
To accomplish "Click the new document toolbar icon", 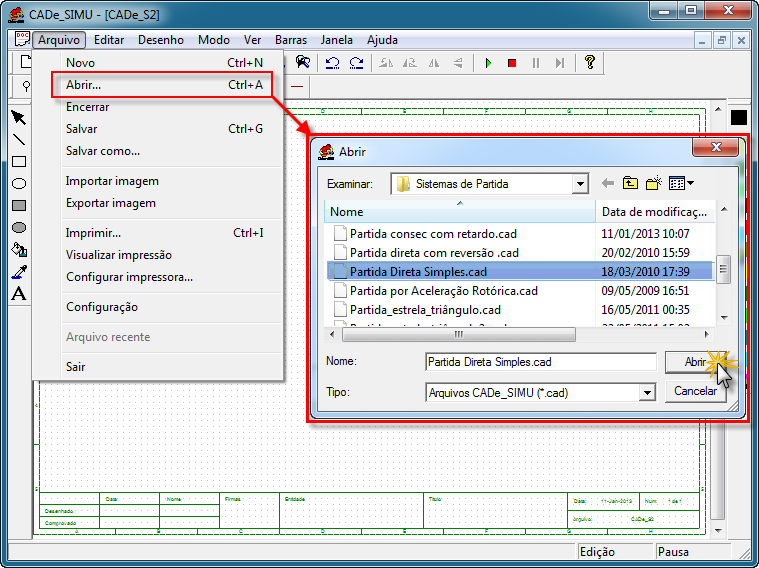I will tap(26, 62).
